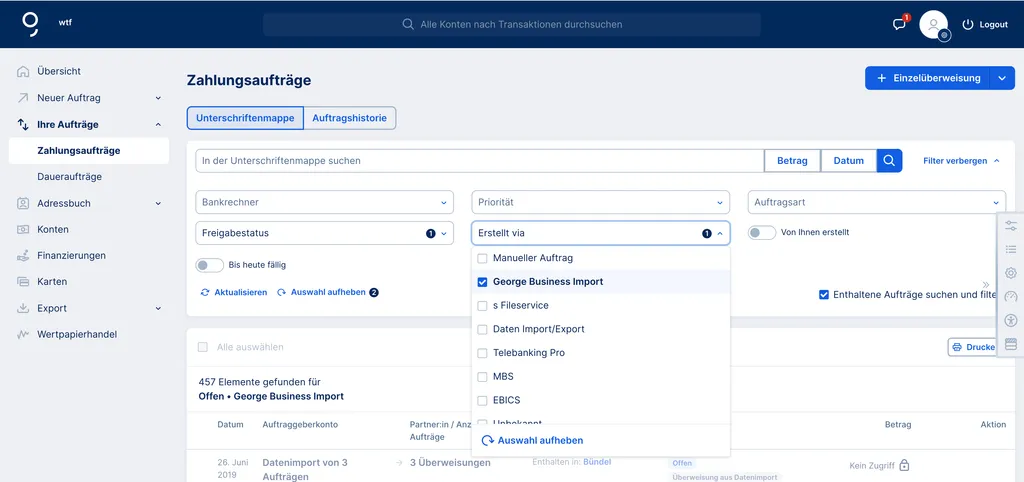Screen dimensions: 1024x482
Task: Collapse the Erstellt via dropdown
Action: click(x=600, y=233)
